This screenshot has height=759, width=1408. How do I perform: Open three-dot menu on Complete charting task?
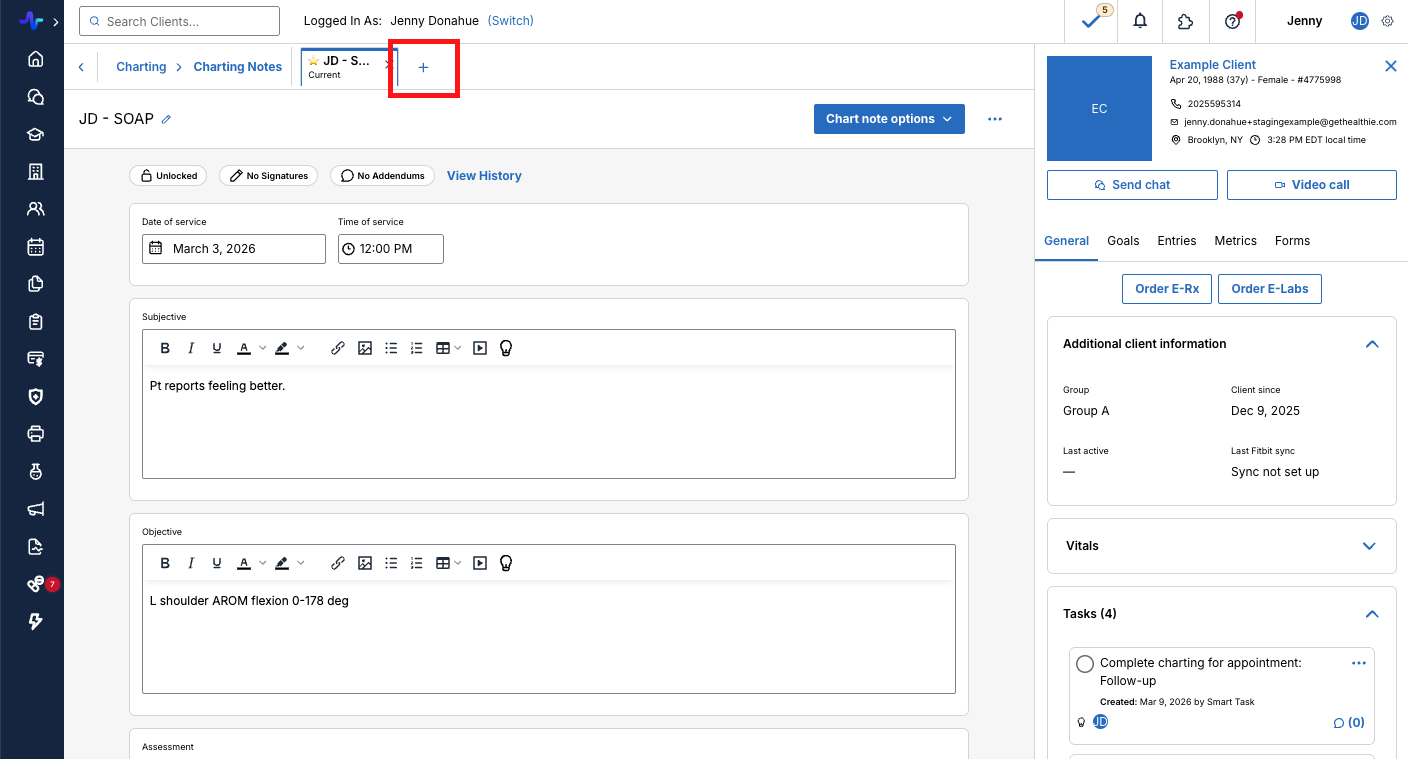point(1358,663)
